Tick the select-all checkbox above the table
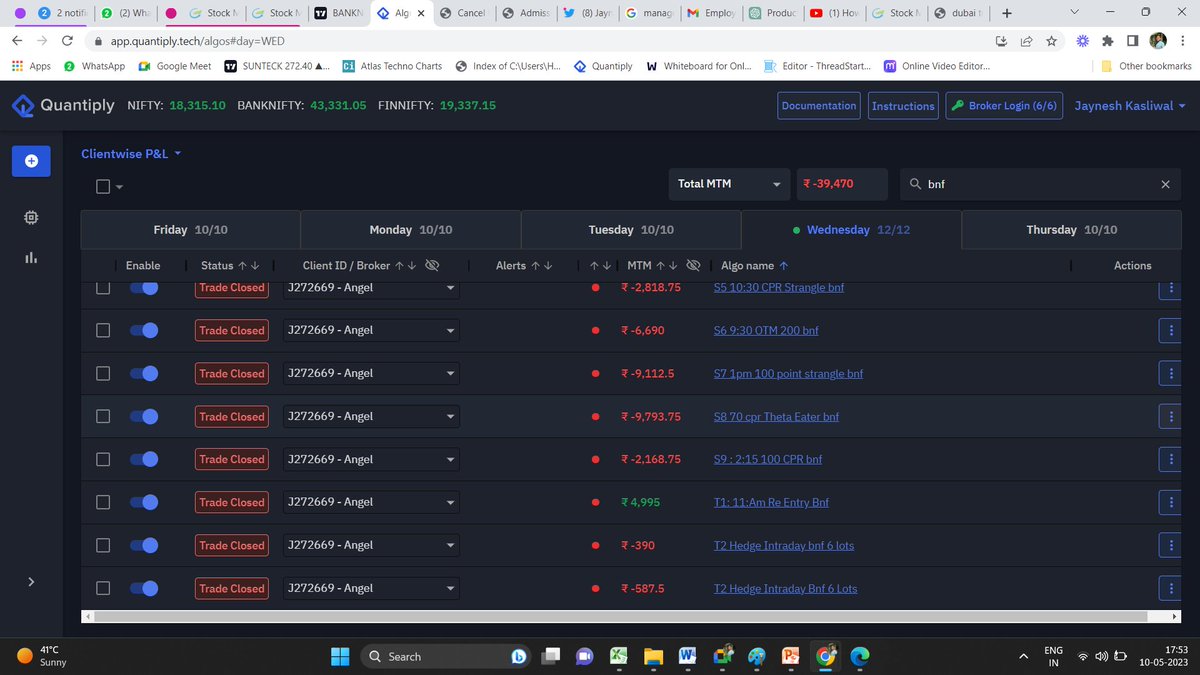The width and height of the screenshot is (1200, 675). point(103,186)
